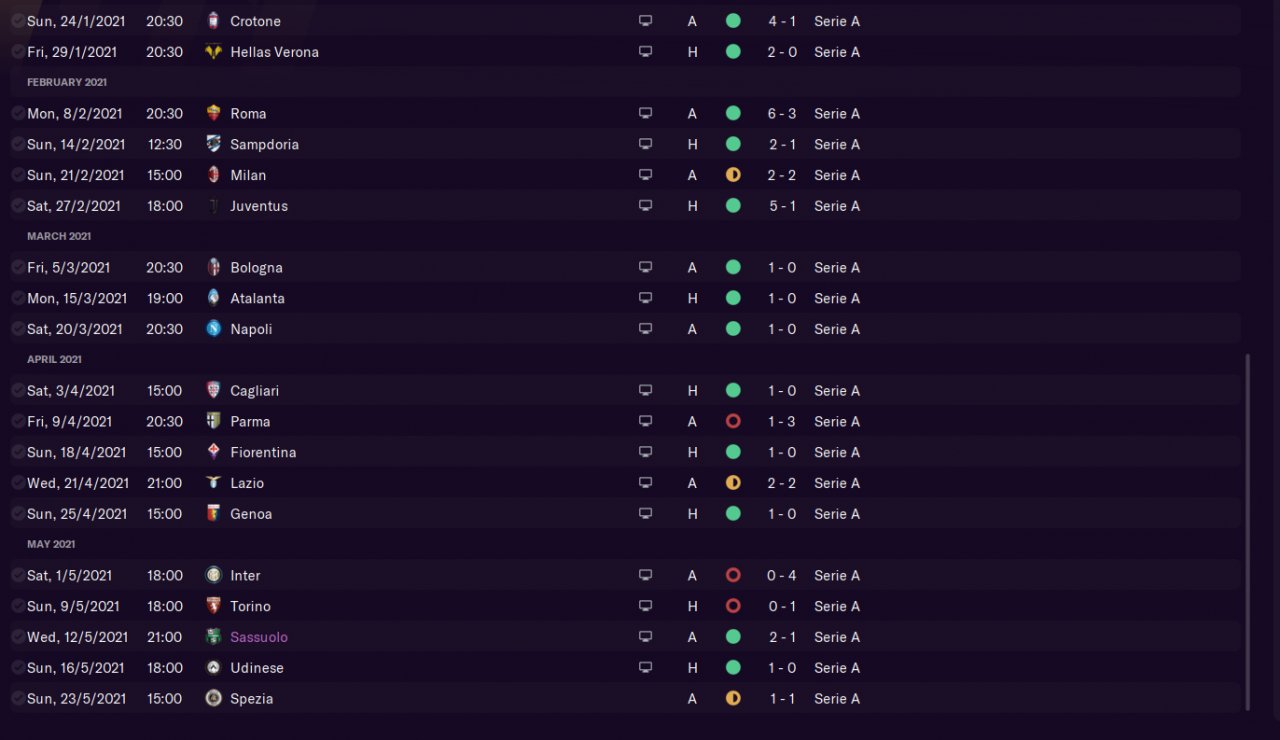This screenshot has width=1280, height=740.
Task: Open the Lazio team name link
Action: click(x=247, y=483)
